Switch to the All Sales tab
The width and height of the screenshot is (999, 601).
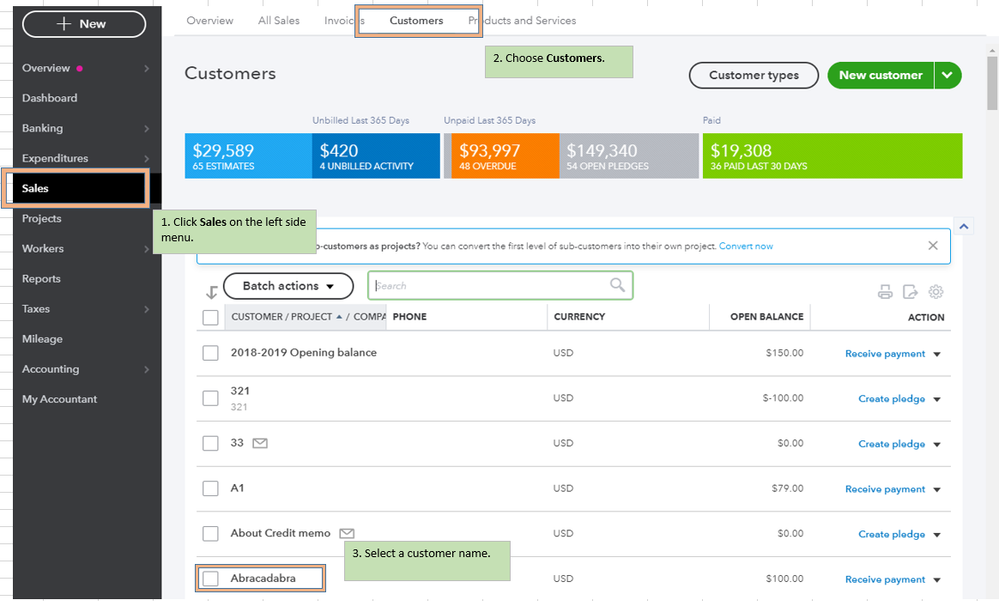(x=278, y=20)
